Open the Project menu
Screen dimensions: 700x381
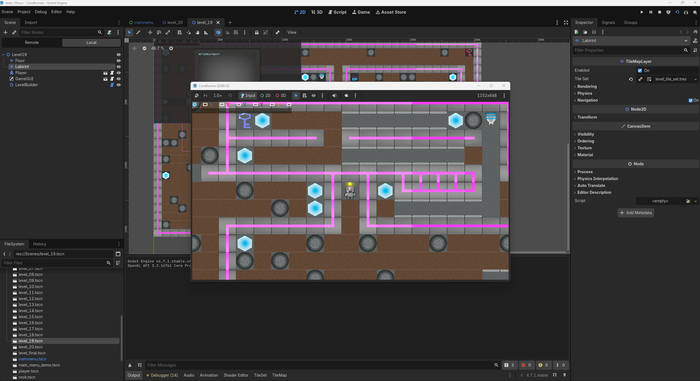point(24,12)
